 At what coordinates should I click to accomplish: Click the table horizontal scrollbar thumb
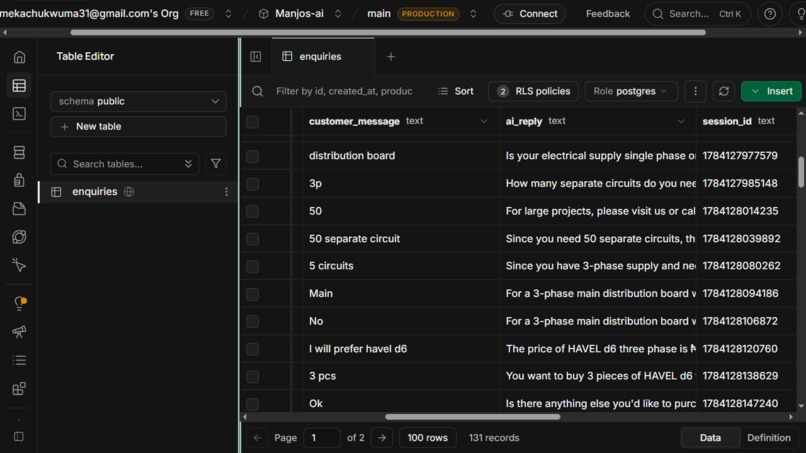pos(472,417)
